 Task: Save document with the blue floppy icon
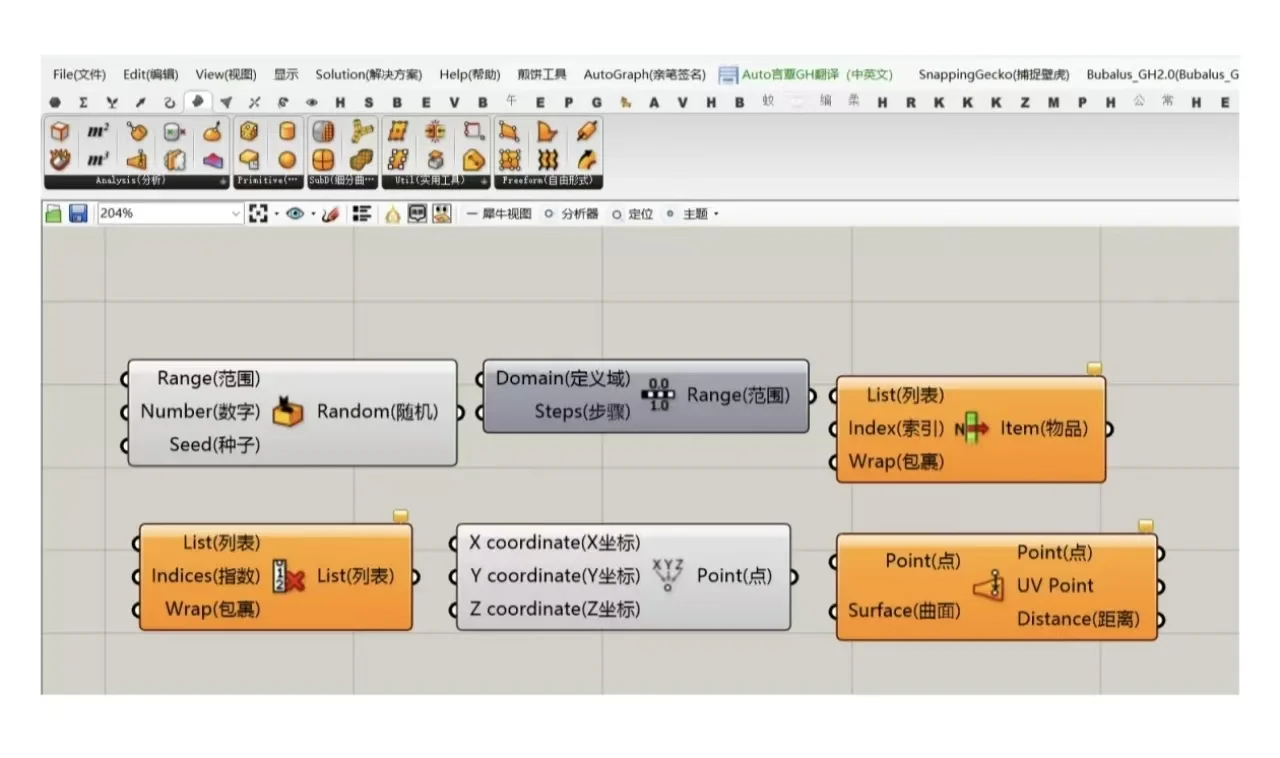(x=78, y=214)
